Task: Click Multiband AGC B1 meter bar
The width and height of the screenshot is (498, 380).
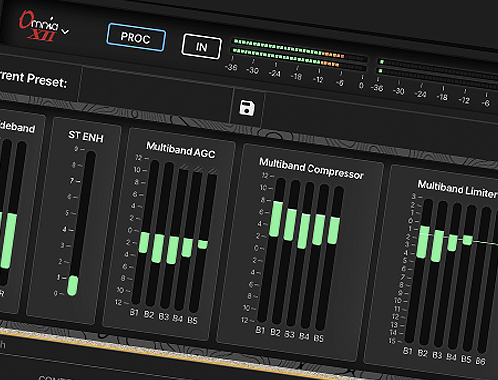Action: (x=145, y=232)
